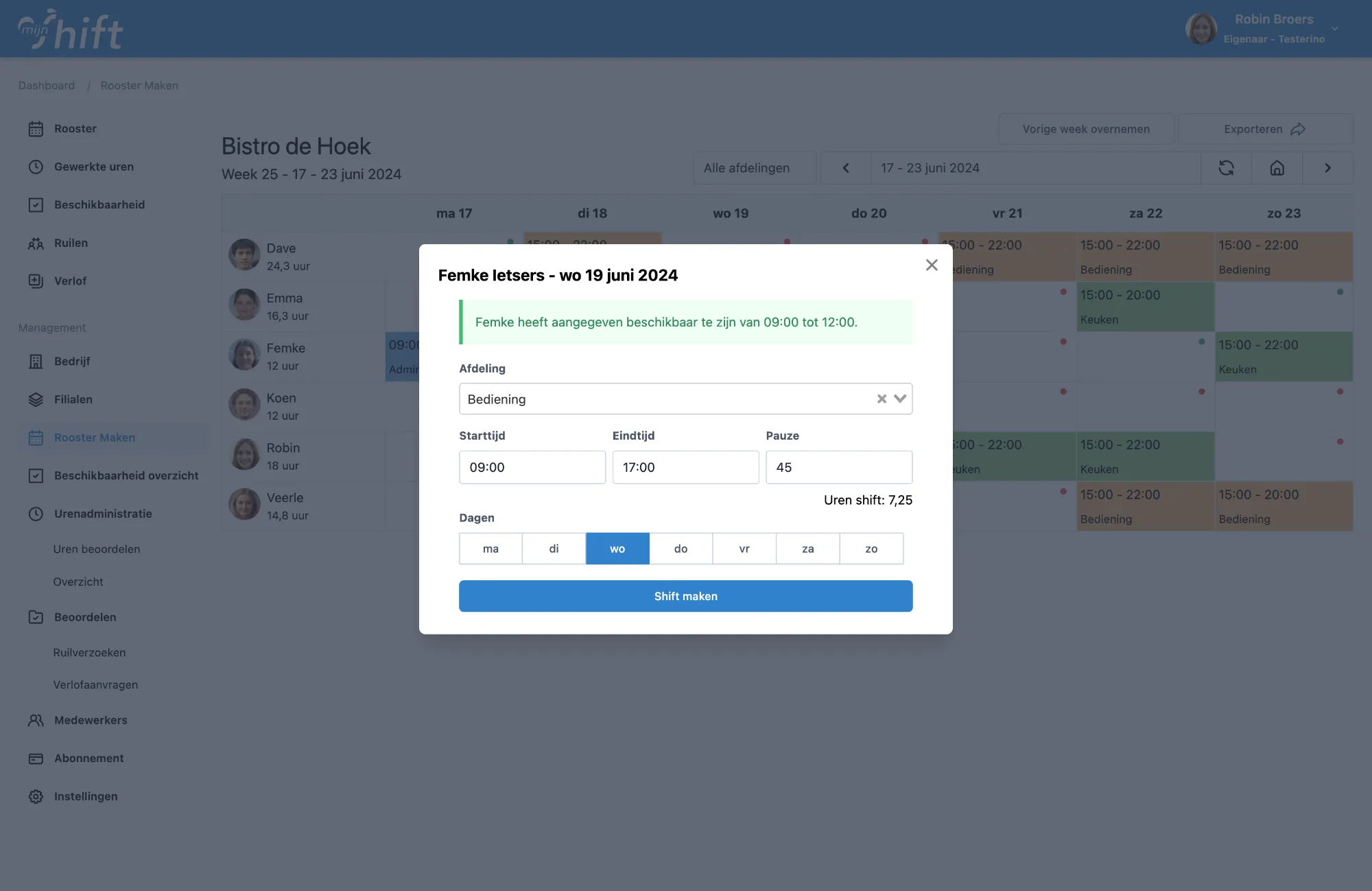Deselect the wo day button

[617, 549]
